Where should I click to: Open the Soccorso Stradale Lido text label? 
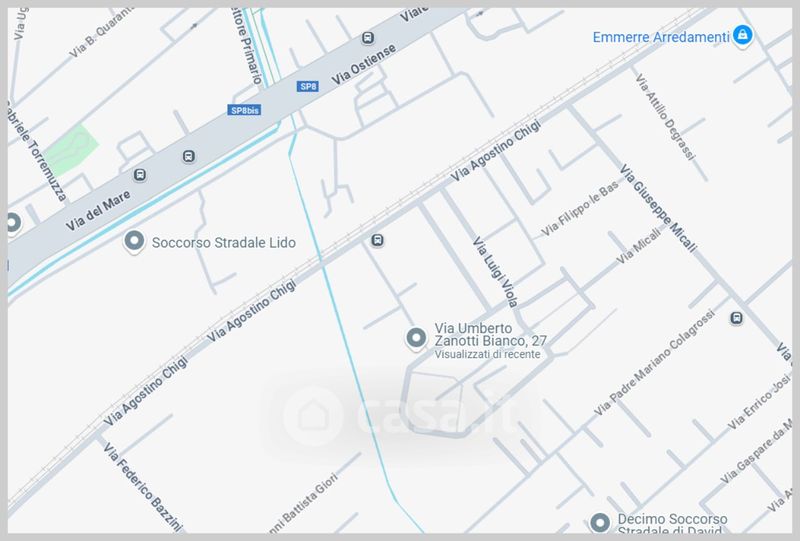(223, 242)
